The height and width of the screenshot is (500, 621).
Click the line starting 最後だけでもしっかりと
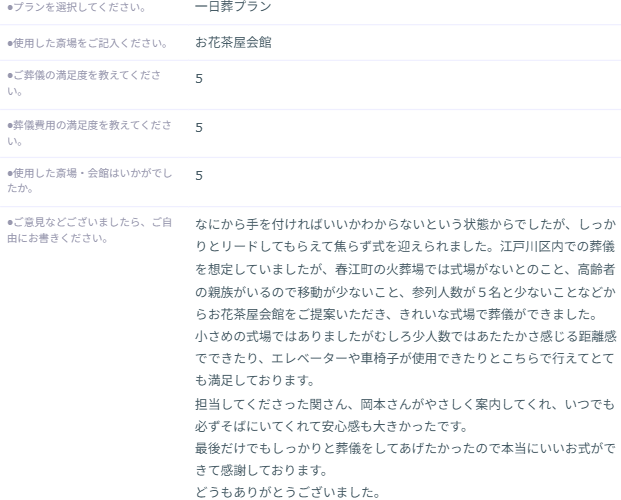406,449
